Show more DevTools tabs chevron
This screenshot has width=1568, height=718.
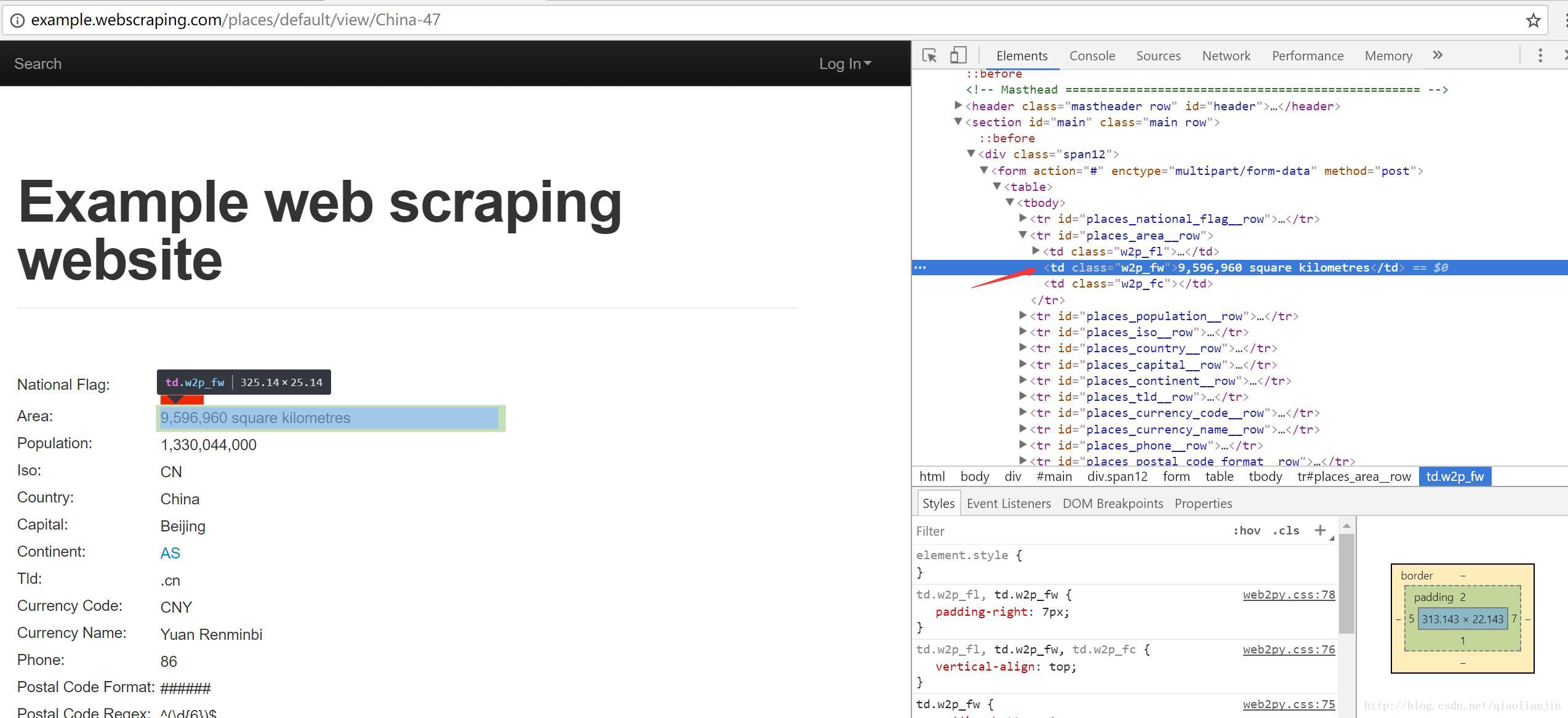coord(1438,55)
